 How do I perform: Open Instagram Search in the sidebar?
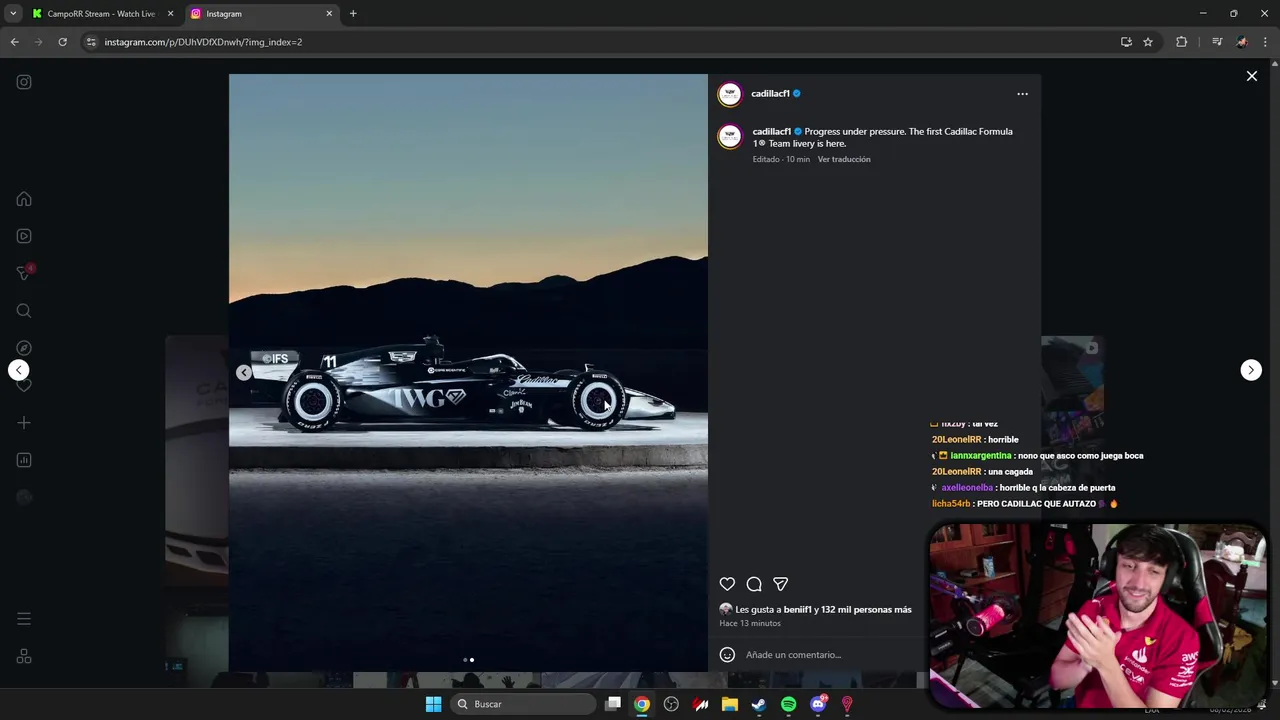[x=24, y=311]
